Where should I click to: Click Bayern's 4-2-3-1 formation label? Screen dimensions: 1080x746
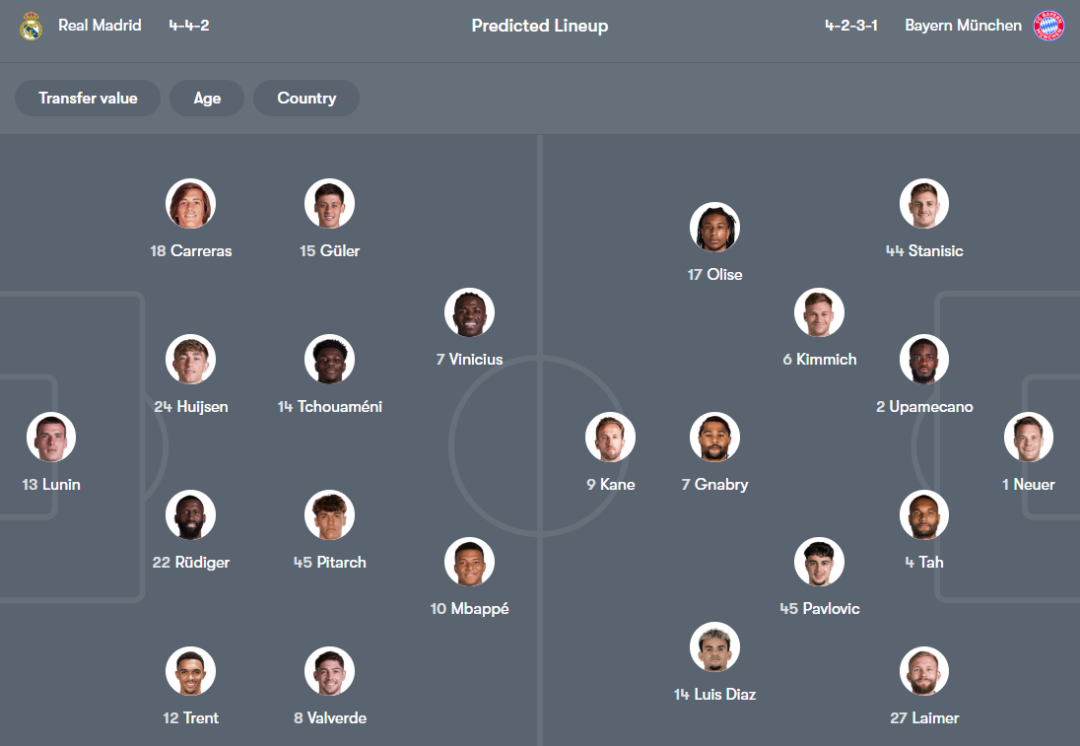tap(851, 25)
